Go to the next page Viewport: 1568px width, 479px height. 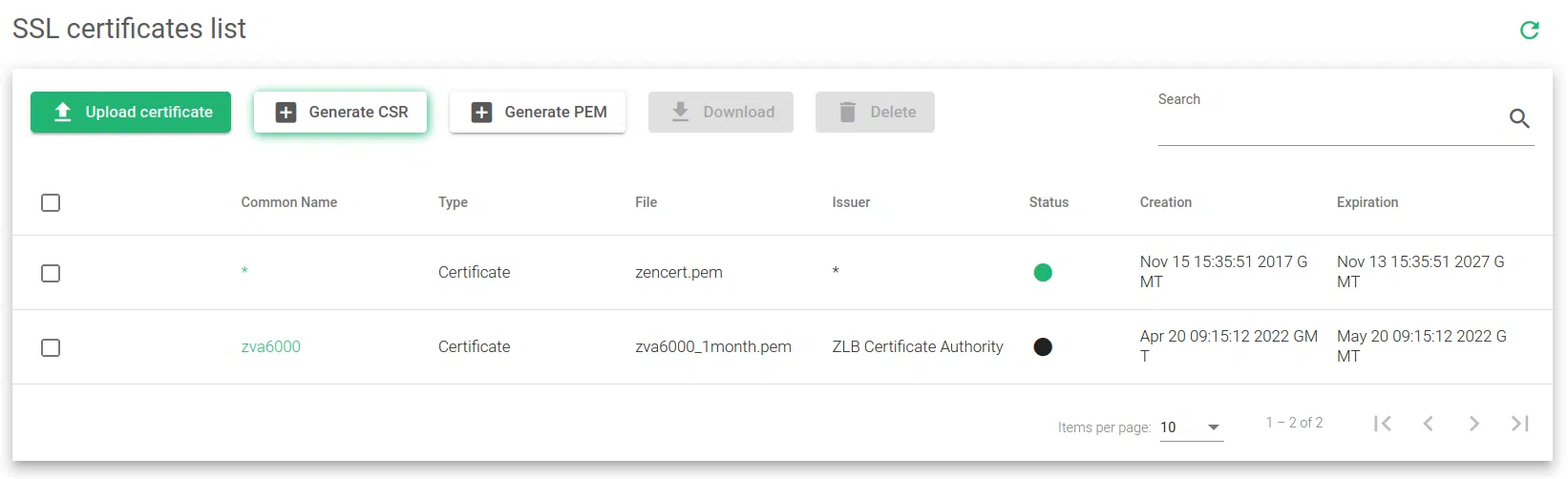1473,424
